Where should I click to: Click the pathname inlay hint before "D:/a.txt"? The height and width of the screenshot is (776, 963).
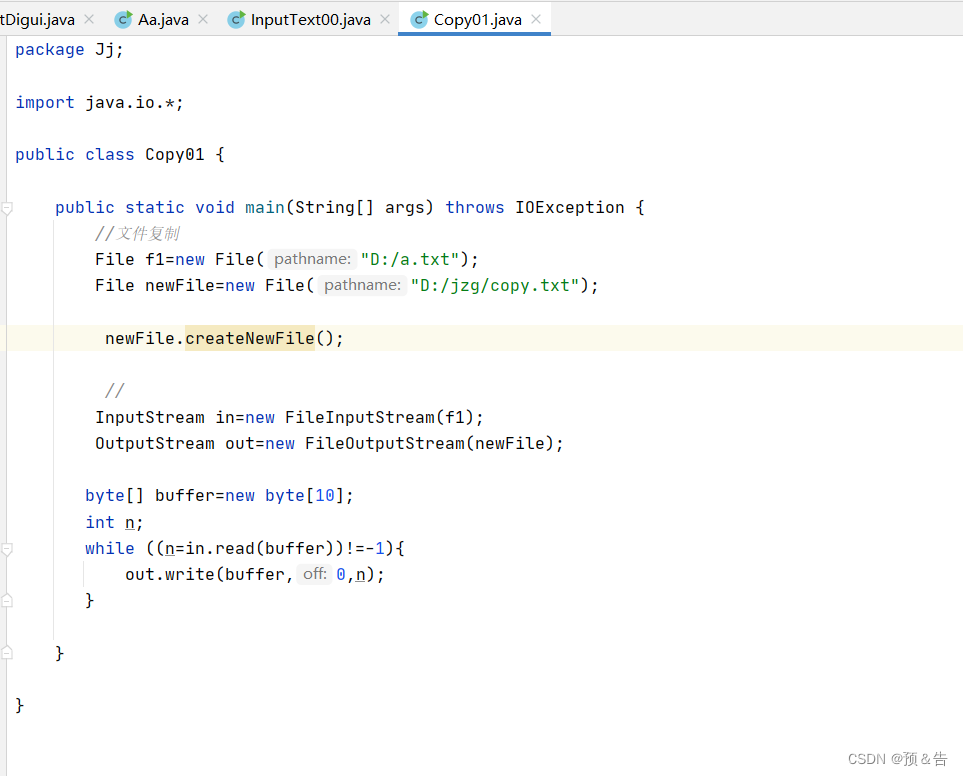311,258
